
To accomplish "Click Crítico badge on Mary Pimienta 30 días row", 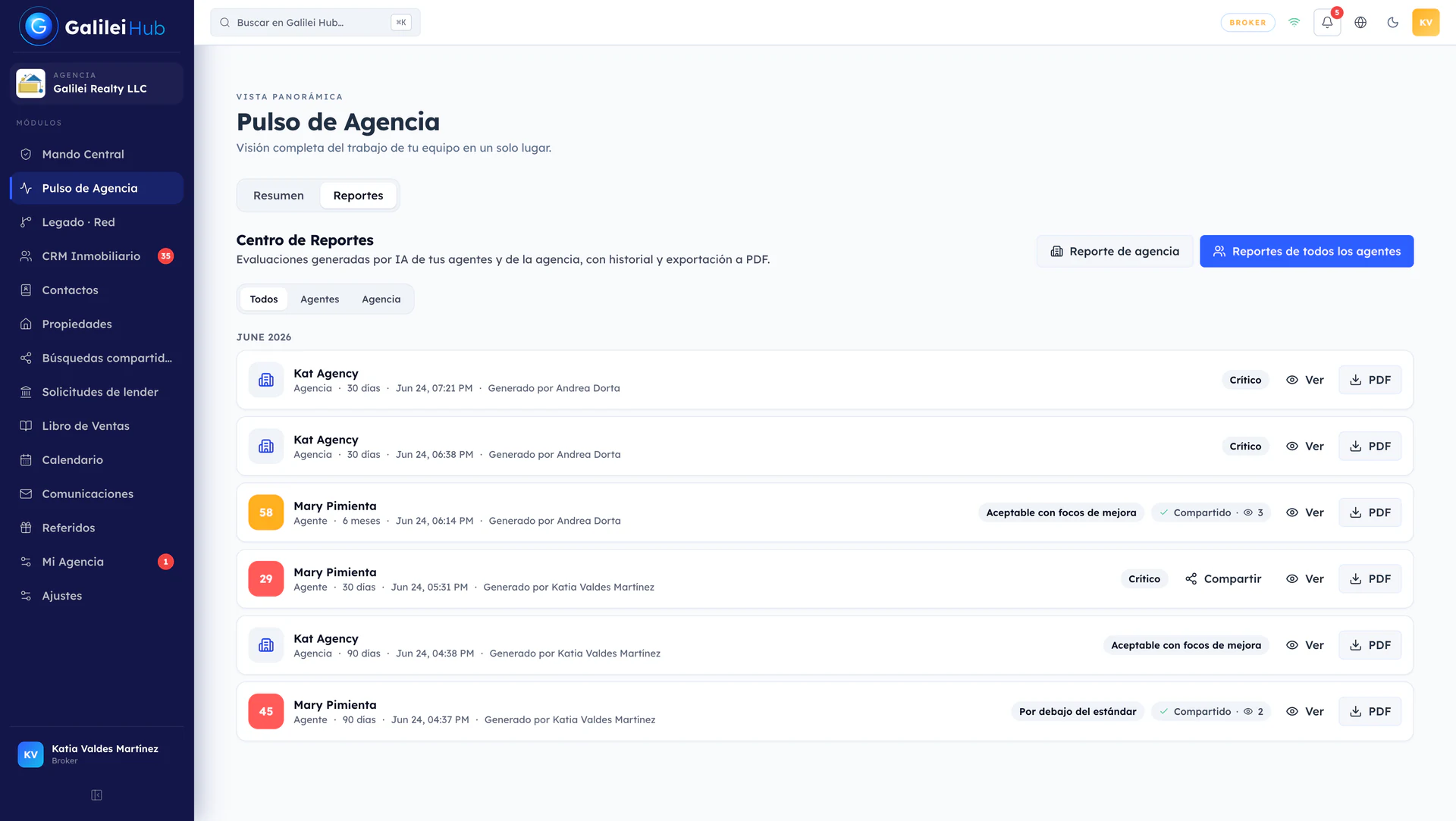I will click(x=1144, y=579).
